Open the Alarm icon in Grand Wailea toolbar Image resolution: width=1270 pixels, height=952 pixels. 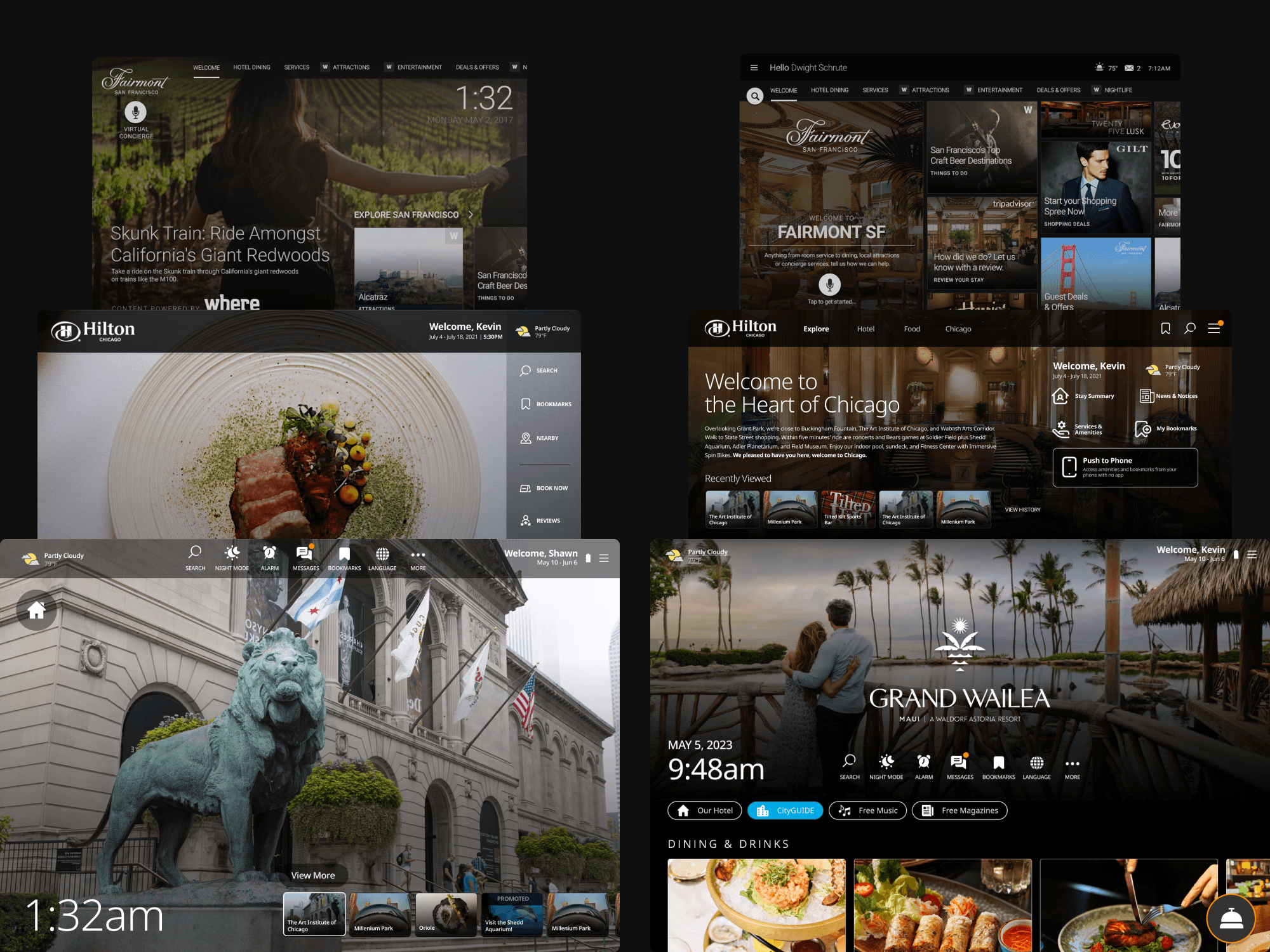coord(923,762)
